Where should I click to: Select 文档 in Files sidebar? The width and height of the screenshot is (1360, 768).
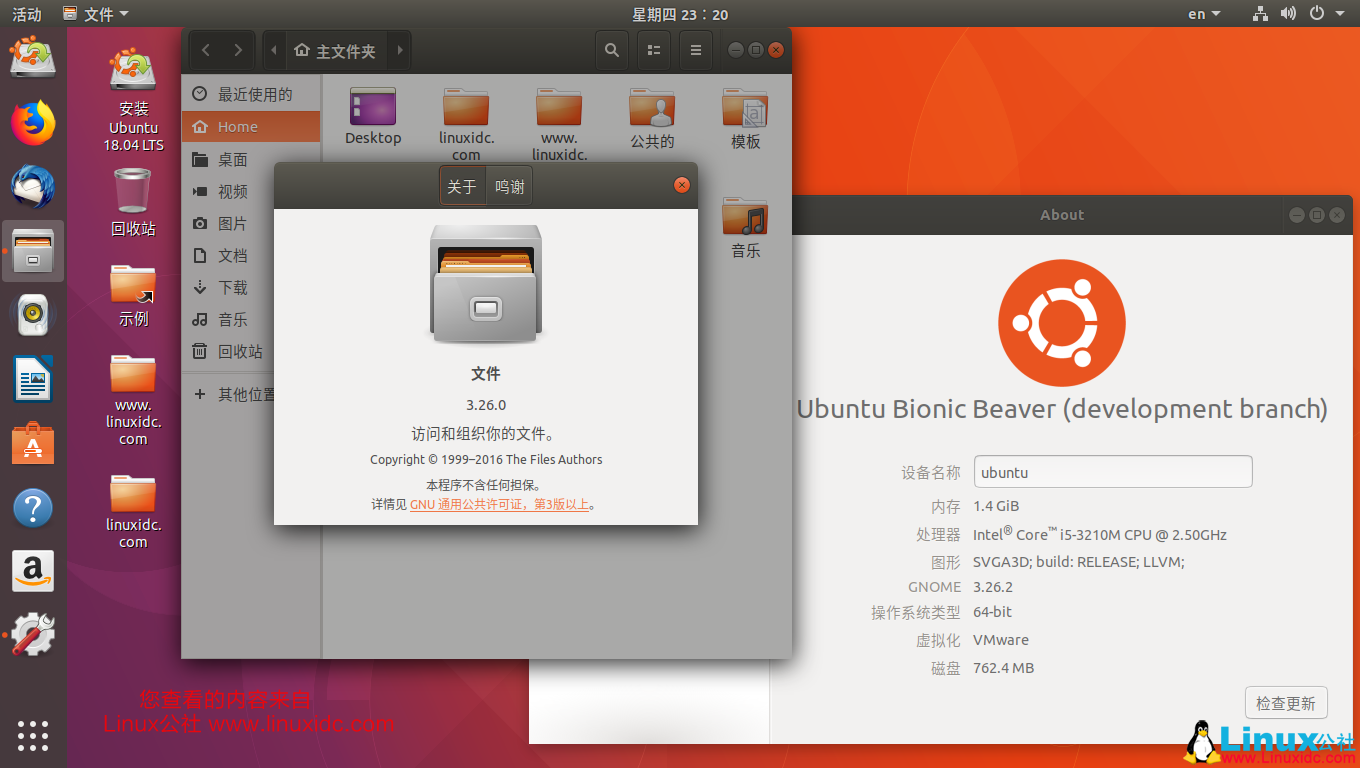tap(251, 256)
